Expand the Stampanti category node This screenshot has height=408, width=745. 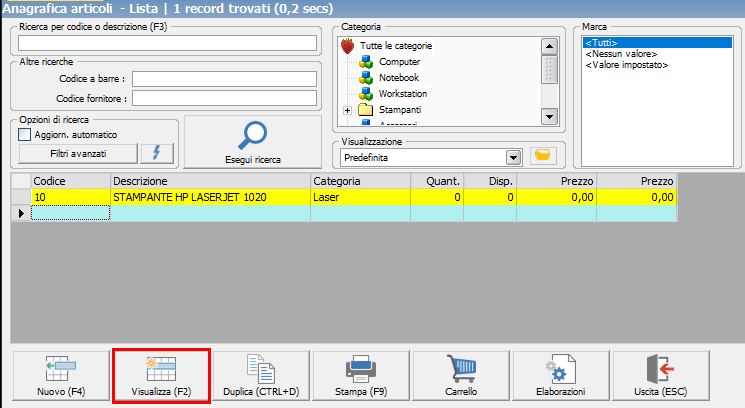[x=347, y=110]
